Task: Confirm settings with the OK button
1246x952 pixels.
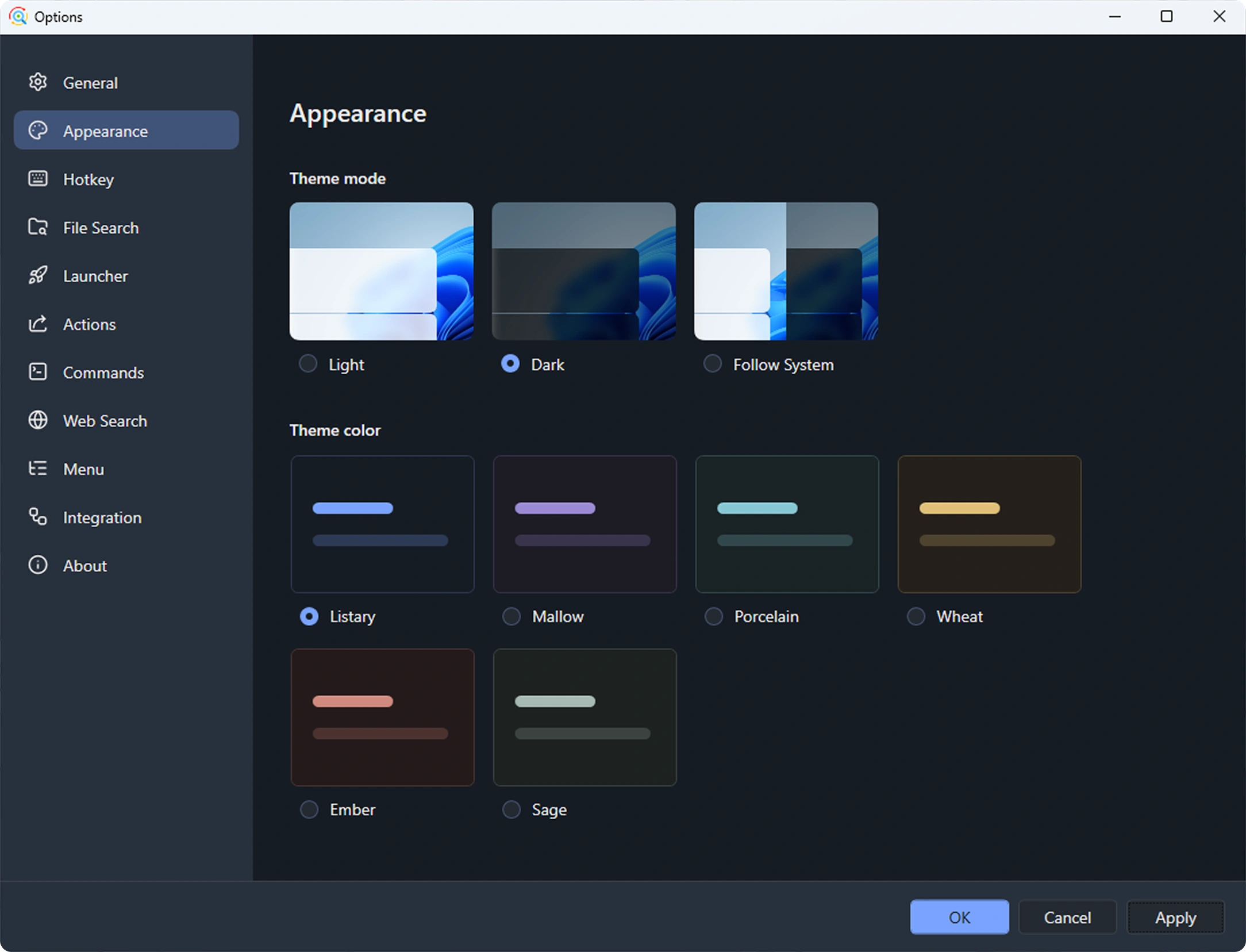Action: point(959,917)
